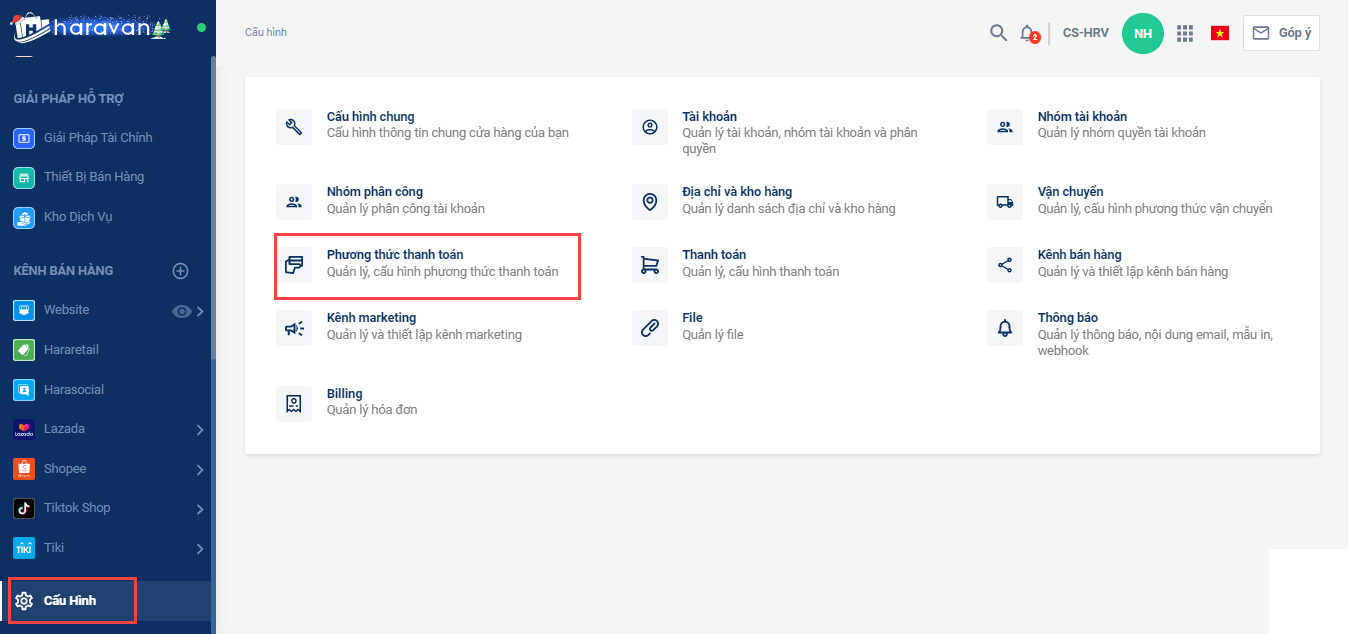This screenshot has width=1349, height=634.
Task: Click the Kênh bán hàng share icon
Action: click(1005, 265)
